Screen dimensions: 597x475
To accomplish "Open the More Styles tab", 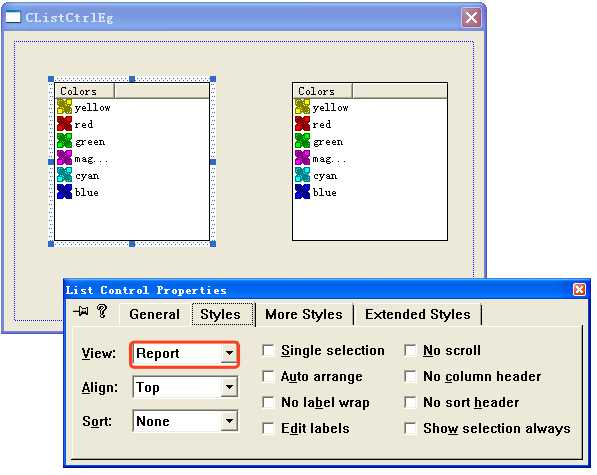I will [x=304, y=314].
